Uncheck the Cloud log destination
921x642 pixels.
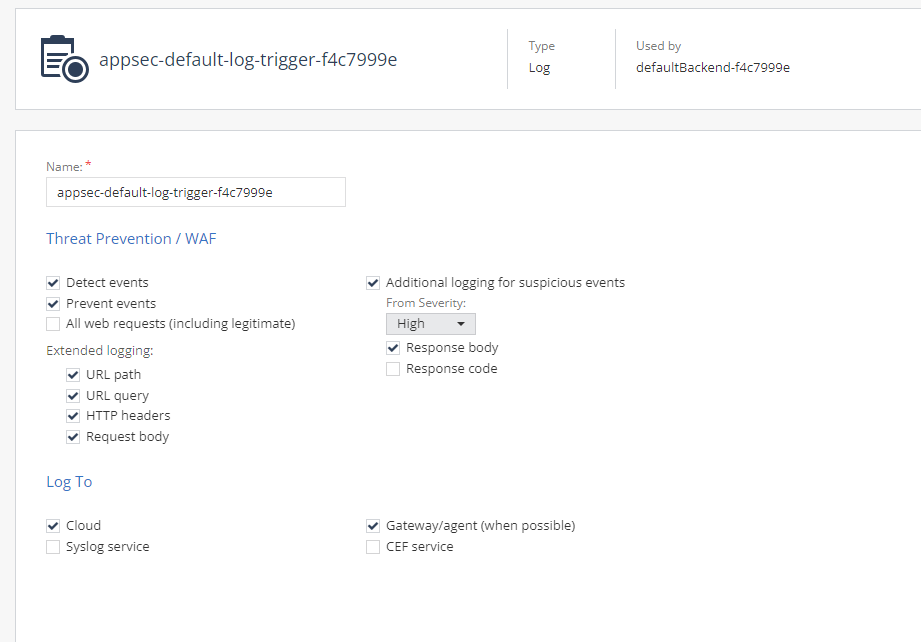(53, 526)
